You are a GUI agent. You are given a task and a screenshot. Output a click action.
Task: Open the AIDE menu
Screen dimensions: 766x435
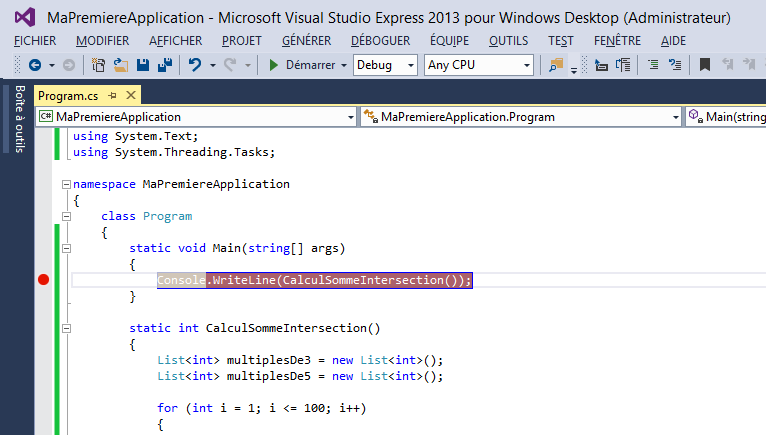674,41
